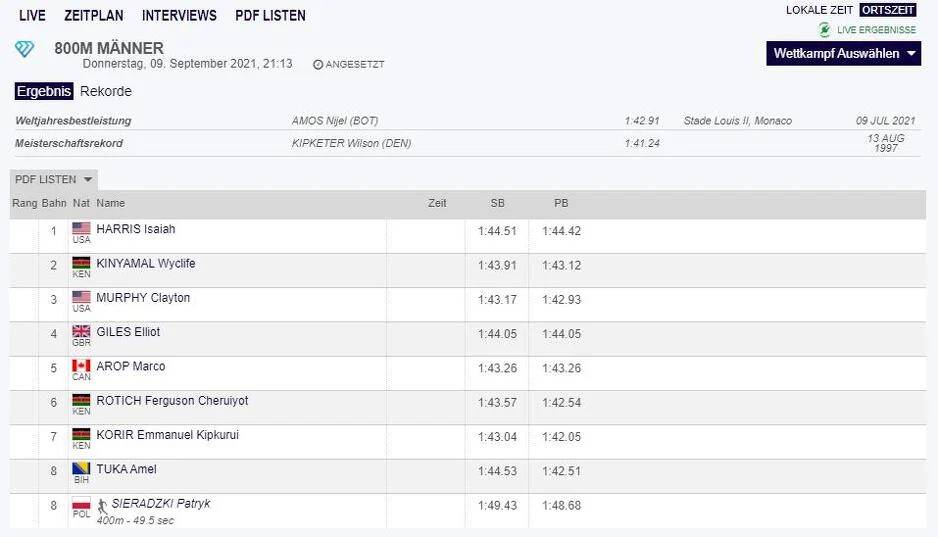Sort the table by the SB column
The image size is (938, 537).
click(497, 203)
